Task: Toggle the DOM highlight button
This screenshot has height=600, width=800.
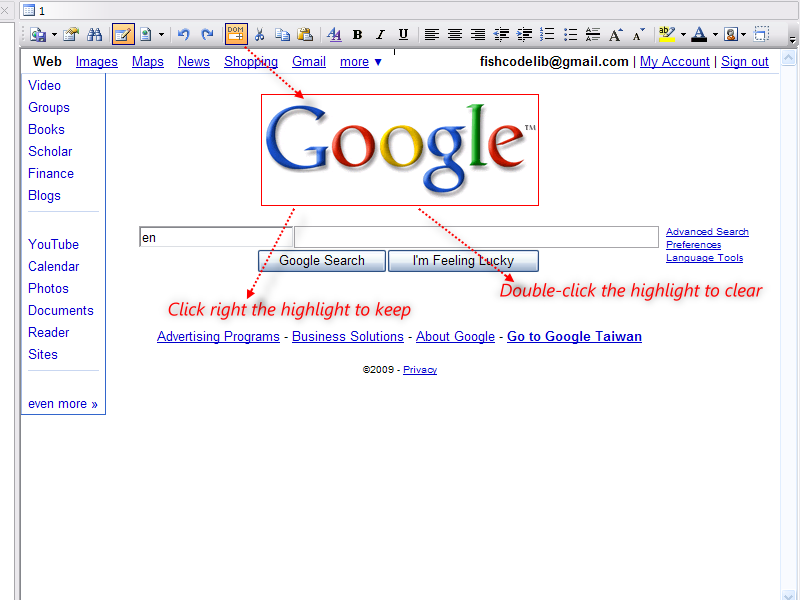Action: 236,34
